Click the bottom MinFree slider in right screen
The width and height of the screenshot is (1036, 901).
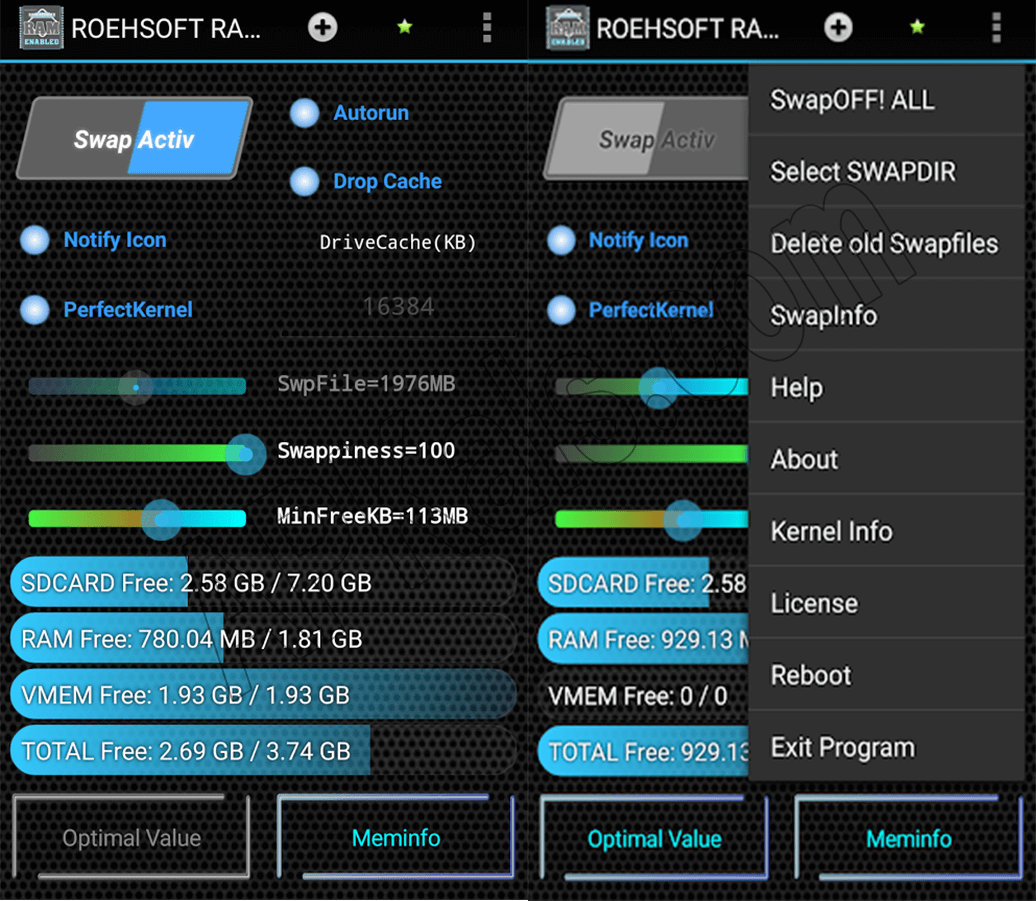652,519
